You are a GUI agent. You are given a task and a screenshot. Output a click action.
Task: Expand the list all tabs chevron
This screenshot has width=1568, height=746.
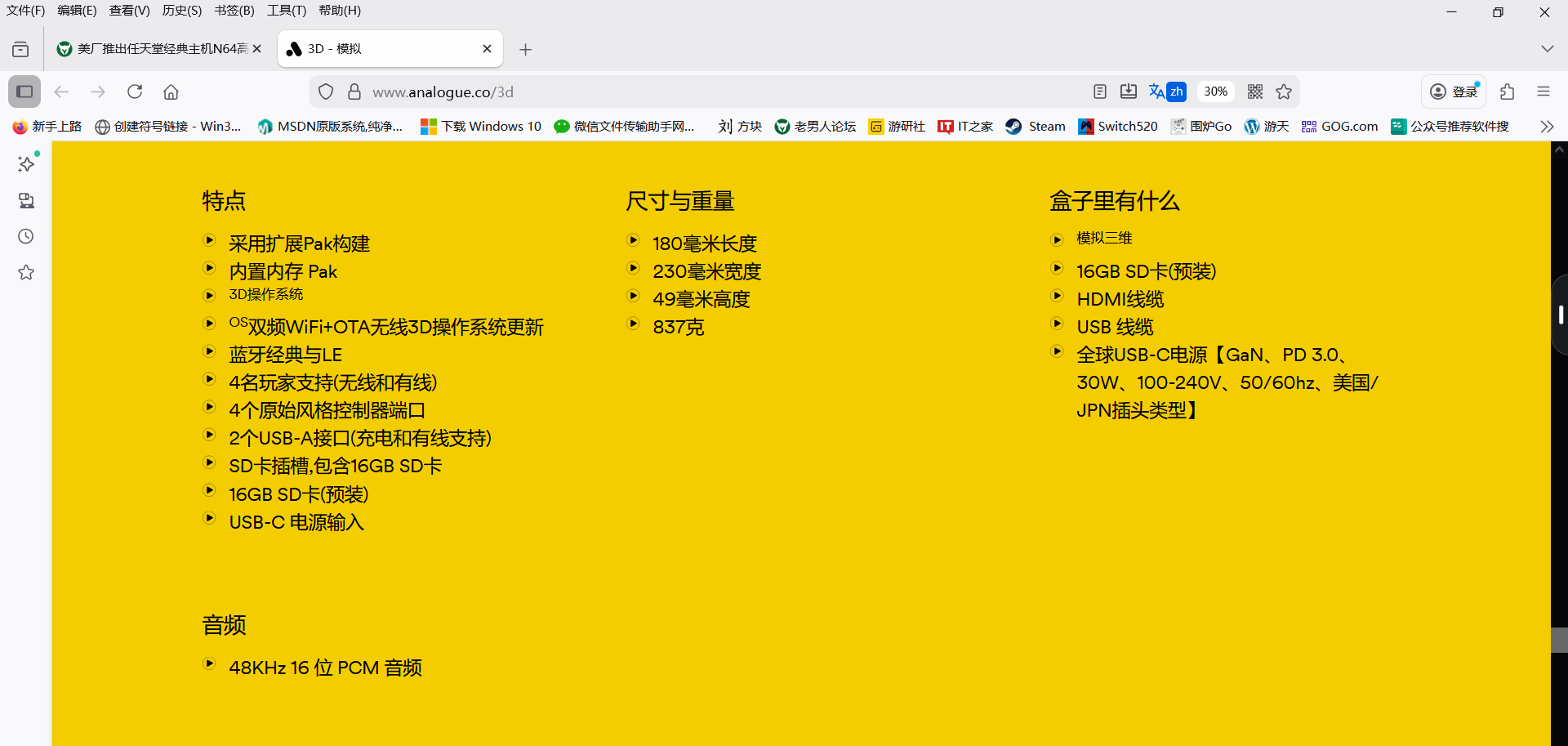[x=1547, y=49]
